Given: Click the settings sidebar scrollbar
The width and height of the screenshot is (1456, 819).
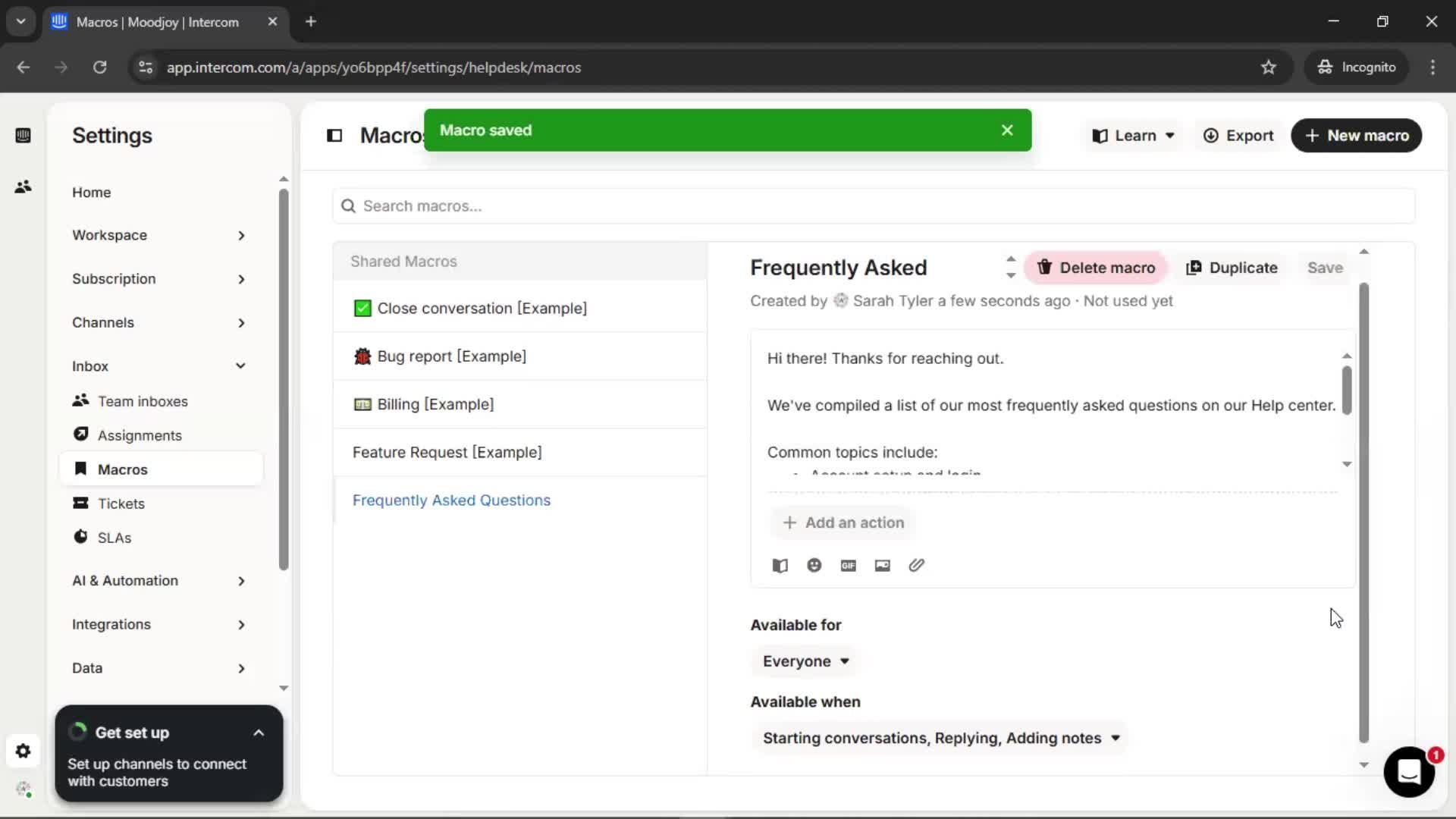Looking at the screenshot, I should point(284,379).
